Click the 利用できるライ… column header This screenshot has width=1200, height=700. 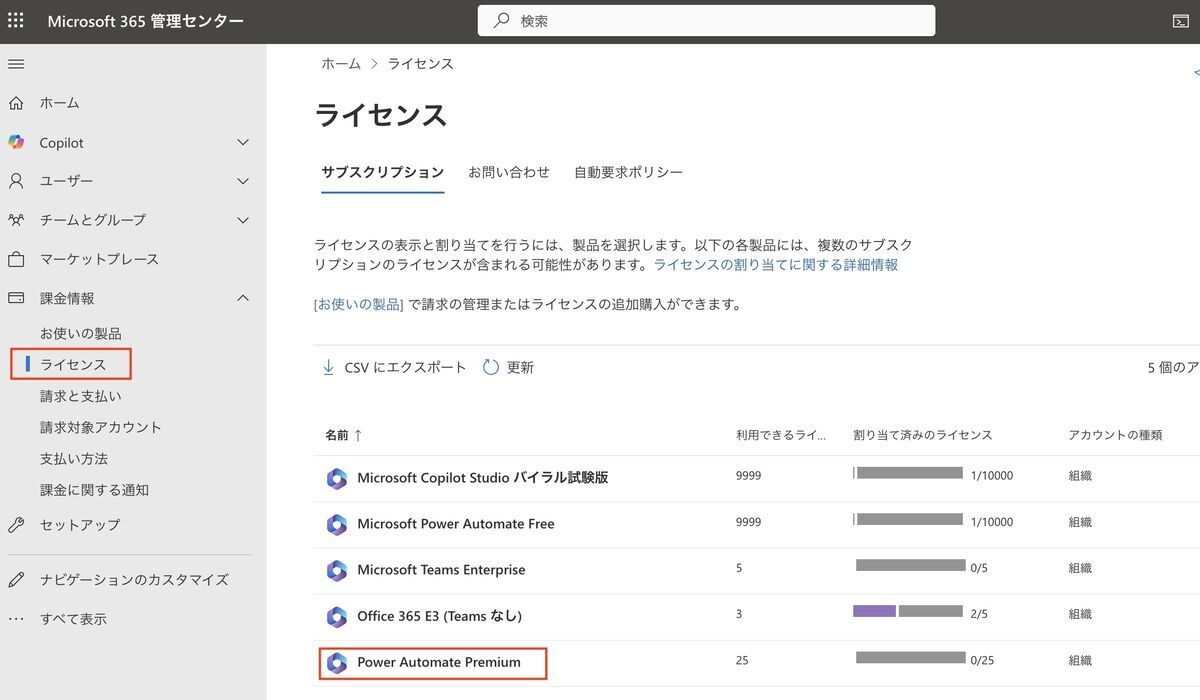[781, 435]
